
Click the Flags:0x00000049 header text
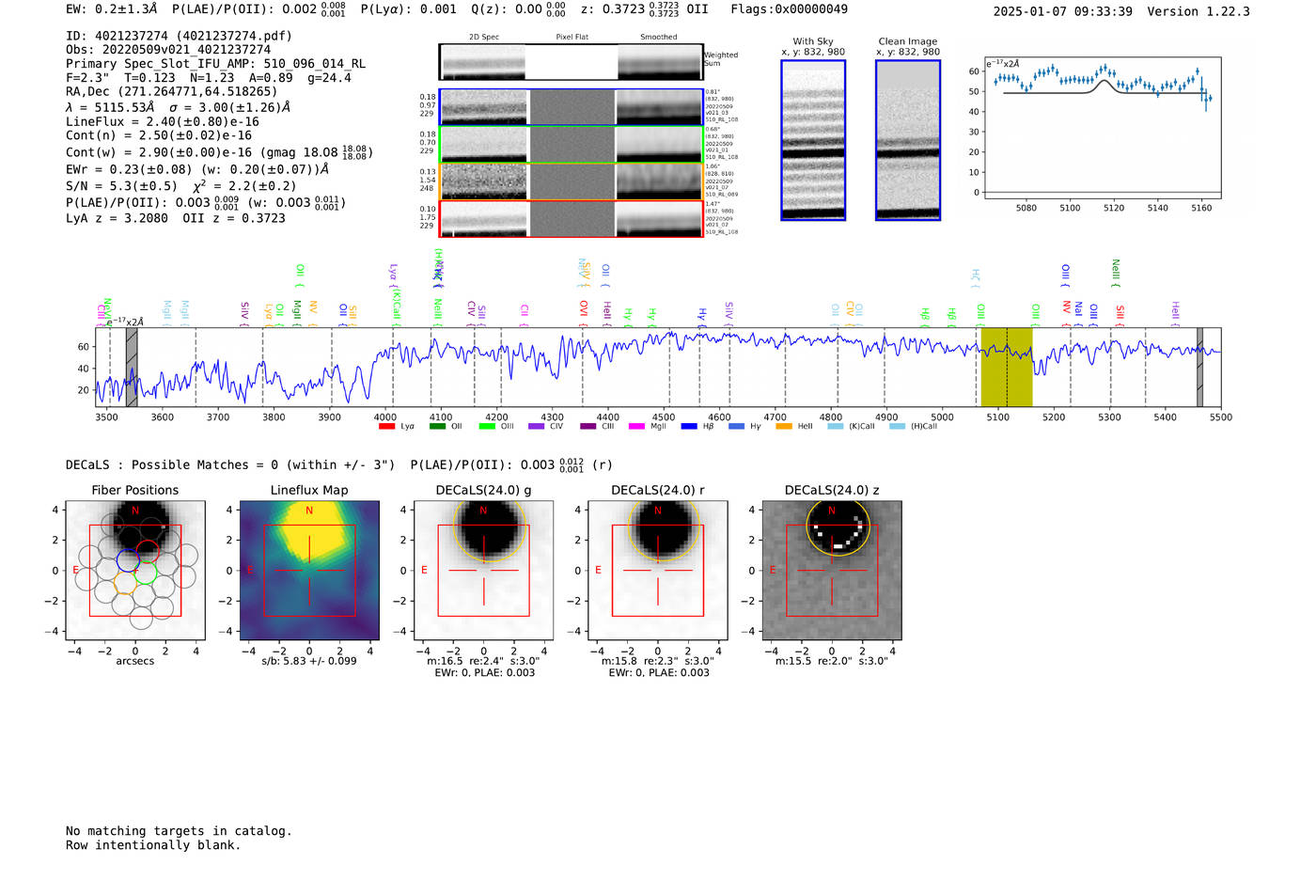point(789,9)
